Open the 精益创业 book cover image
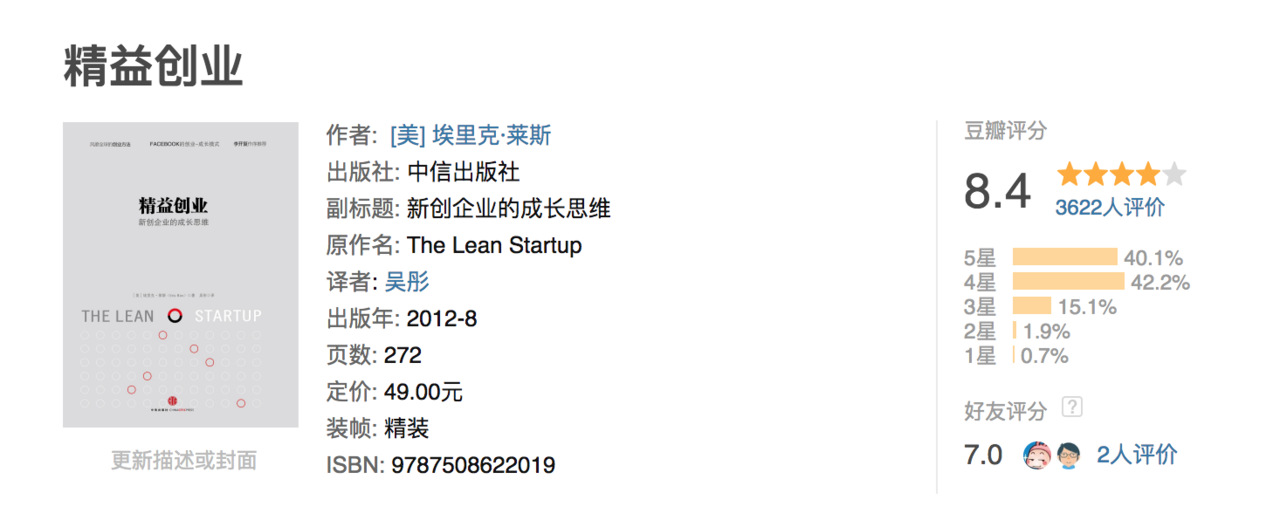Viewport: 1280px width, 520px height. click(180, 275)
